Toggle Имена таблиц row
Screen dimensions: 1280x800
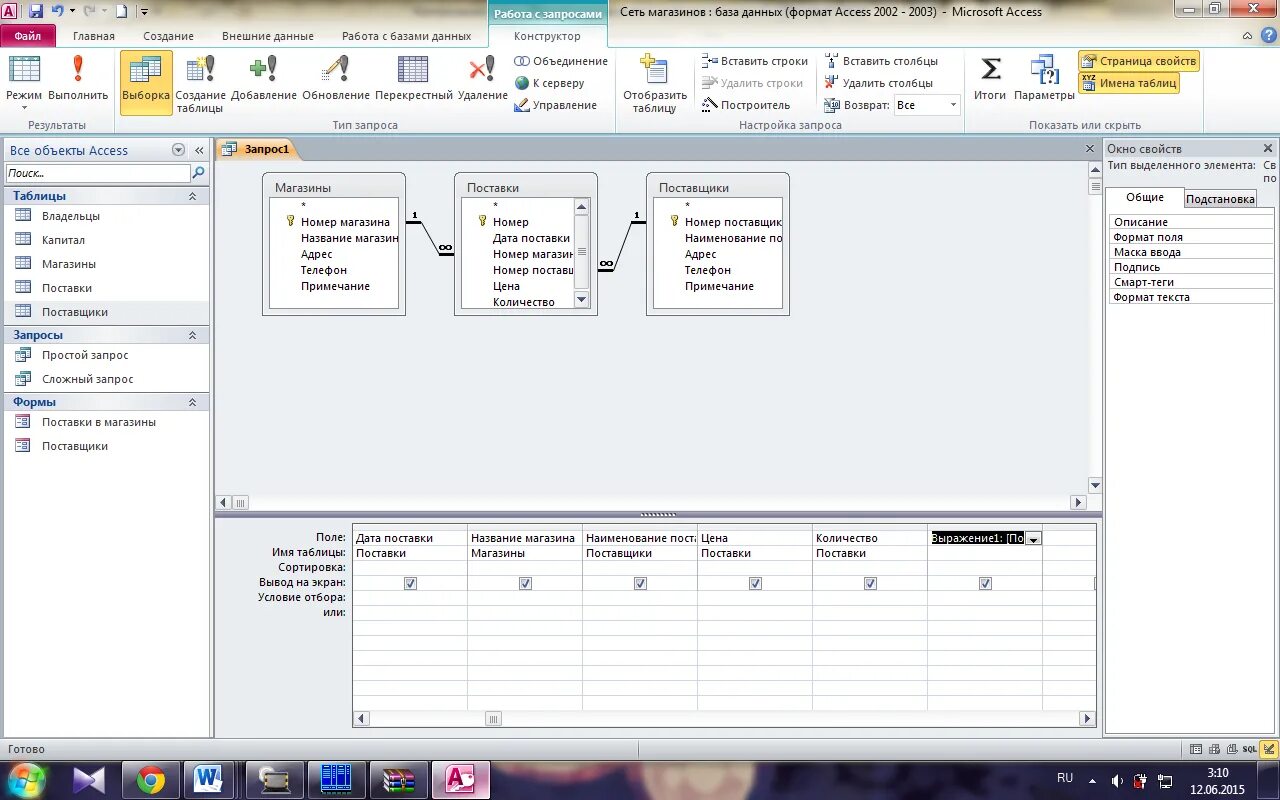(x=1129, y=83)
